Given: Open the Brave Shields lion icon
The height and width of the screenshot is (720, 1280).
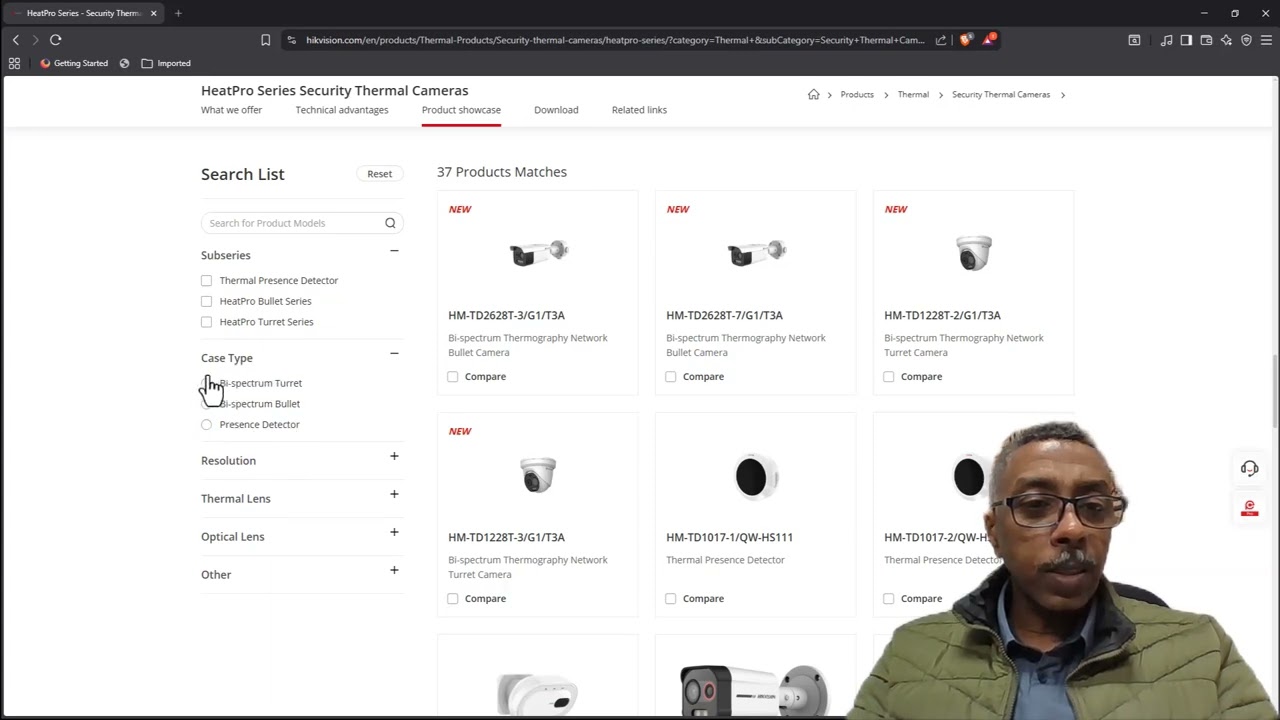Looking at the screenshot, I should pos(965,40).
